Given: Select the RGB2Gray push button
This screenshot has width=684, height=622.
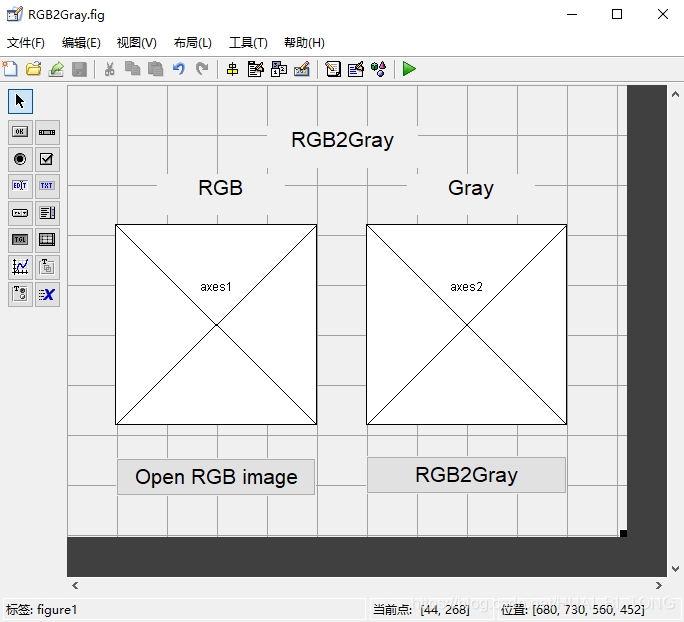Looking at the screenshot, I should click(x=466, y=475).
